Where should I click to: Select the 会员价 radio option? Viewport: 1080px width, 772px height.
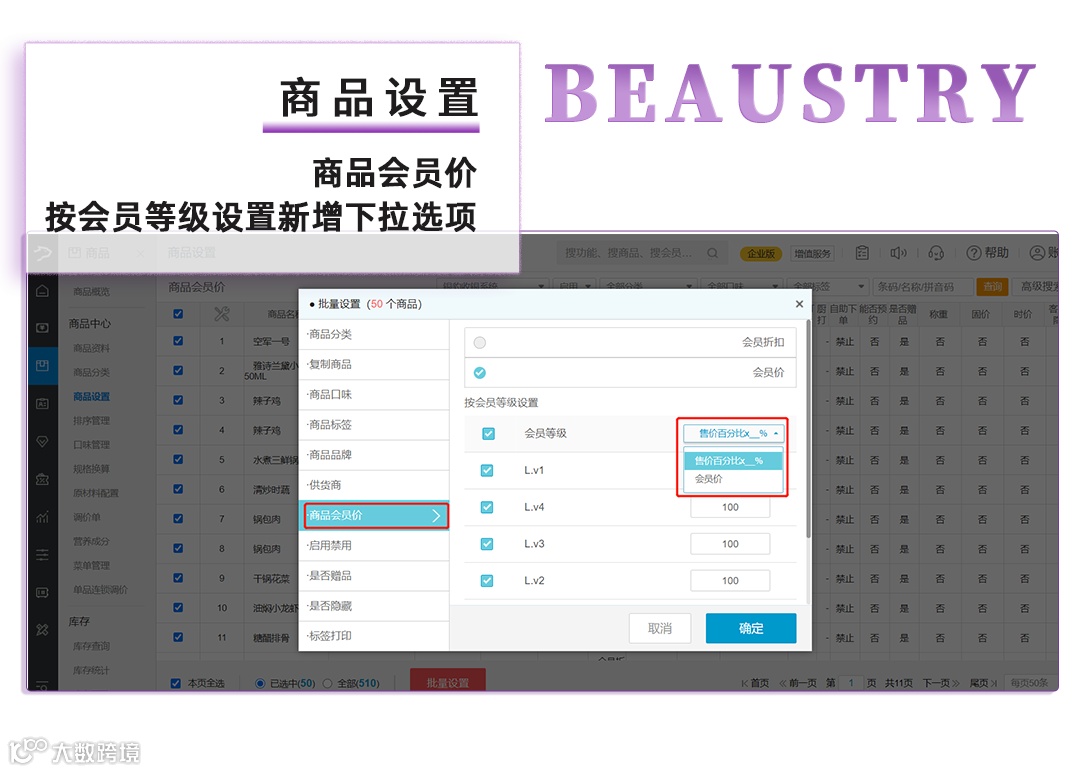coord(480,373)
